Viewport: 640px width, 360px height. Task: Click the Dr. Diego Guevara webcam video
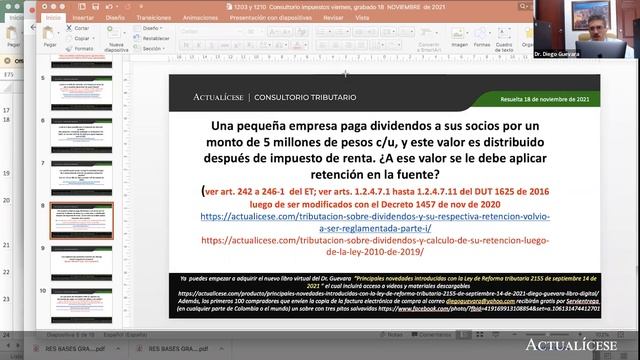pos(586,29)
